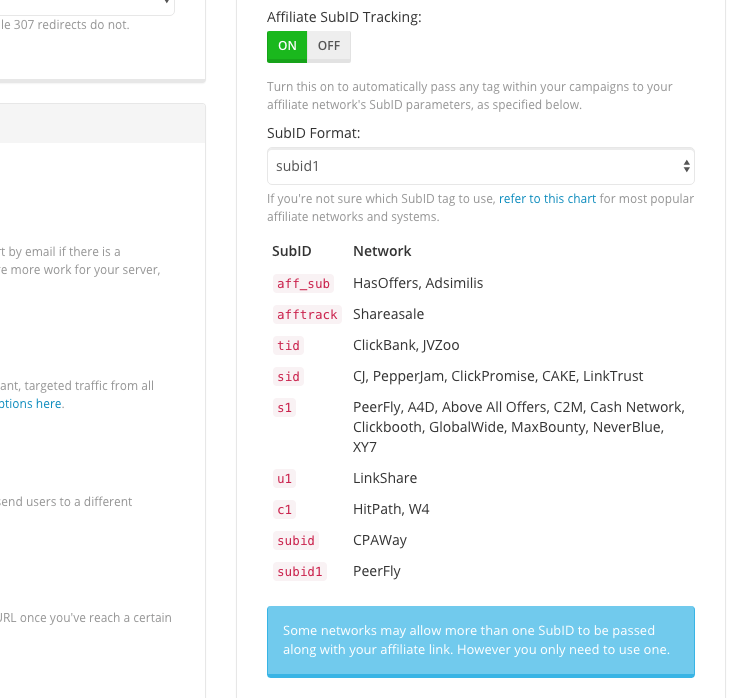The height and width of the screenshot is (698, 740).
Task: Select the afftrack SubID tag
Action: pyautogui.click(x=307, y=315)
